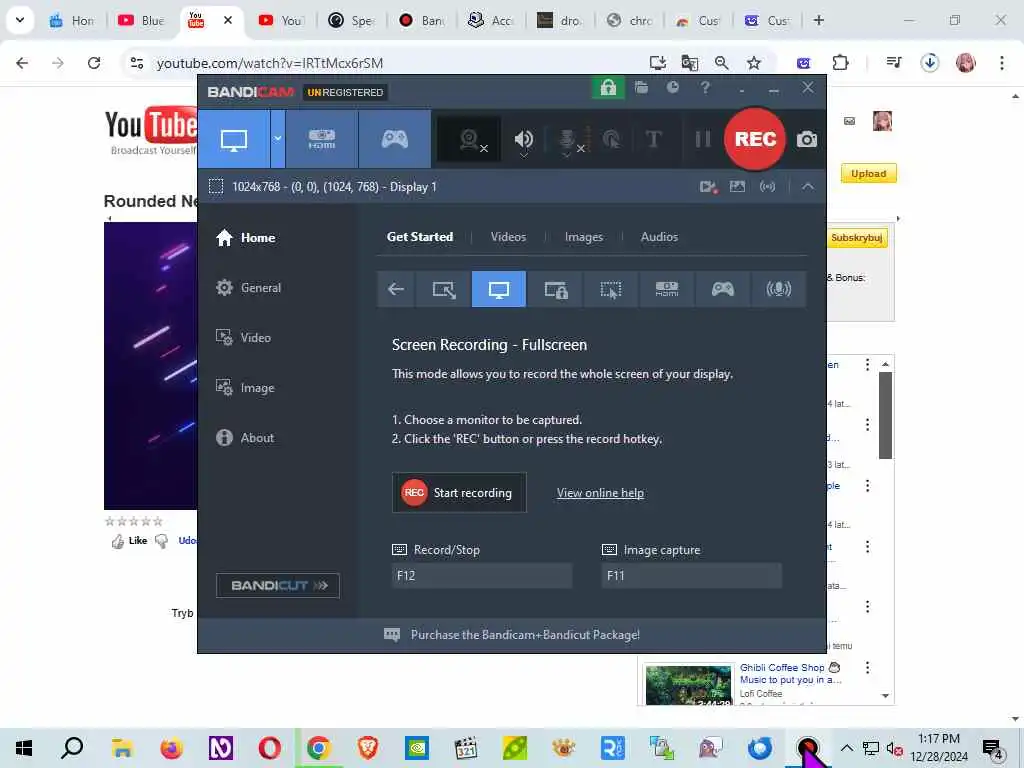Open the About section
Screen dimensions: 1024x768
(245, 438)
